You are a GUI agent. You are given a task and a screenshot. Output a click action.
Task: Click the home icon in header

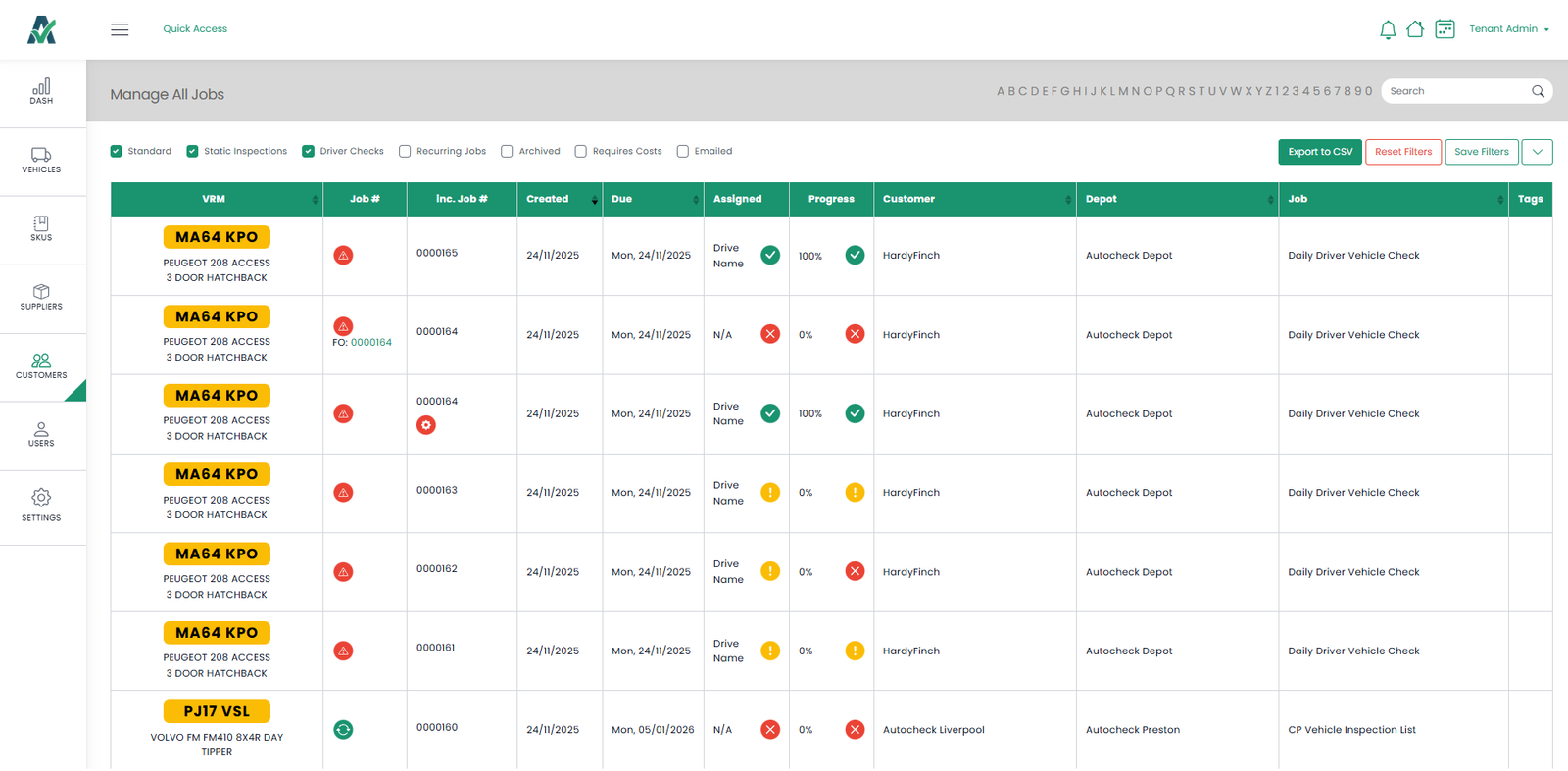(x=1415, y=29)
